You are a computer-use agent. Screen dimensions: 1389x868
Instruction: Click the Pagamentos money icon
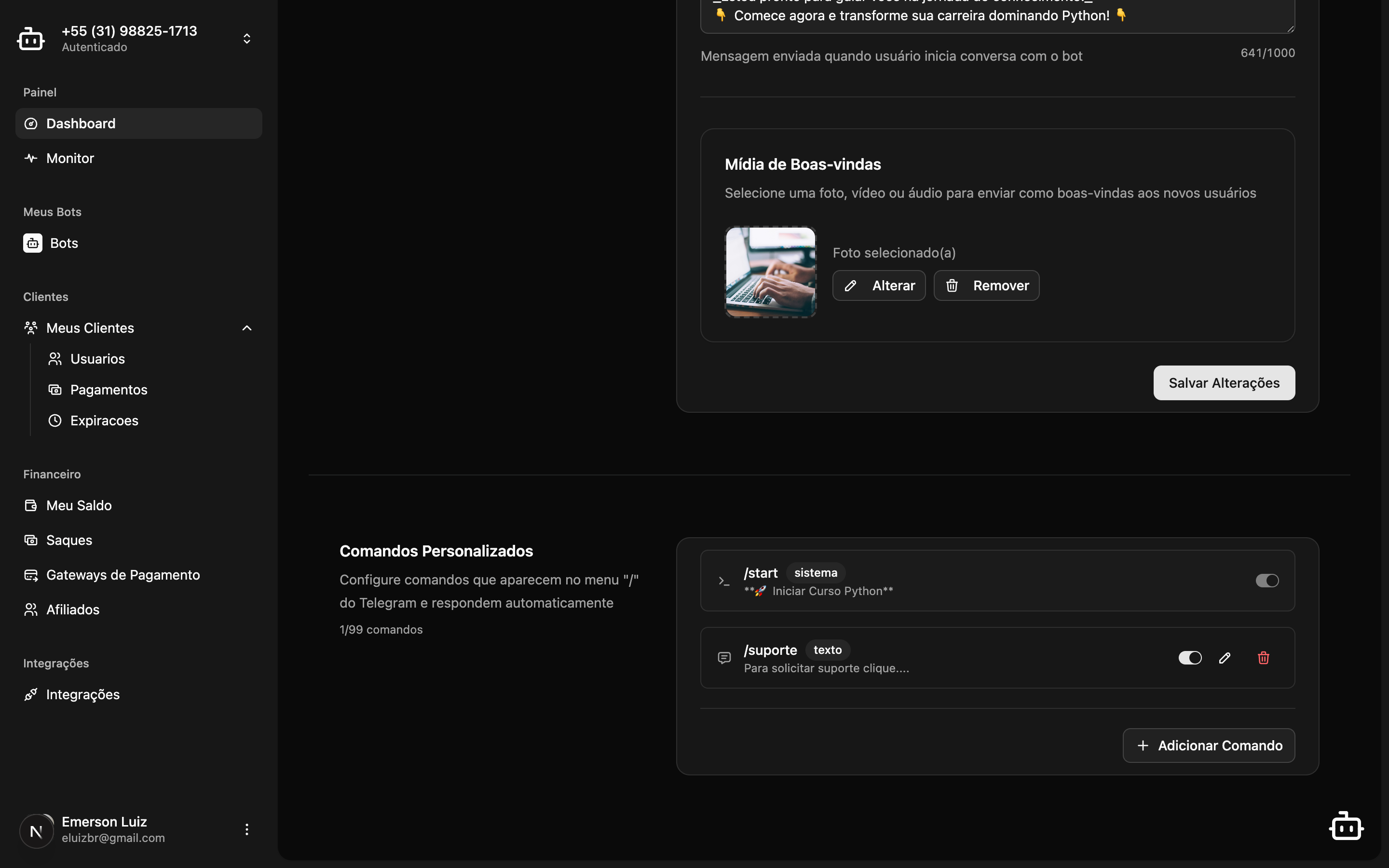coord(55,390)
